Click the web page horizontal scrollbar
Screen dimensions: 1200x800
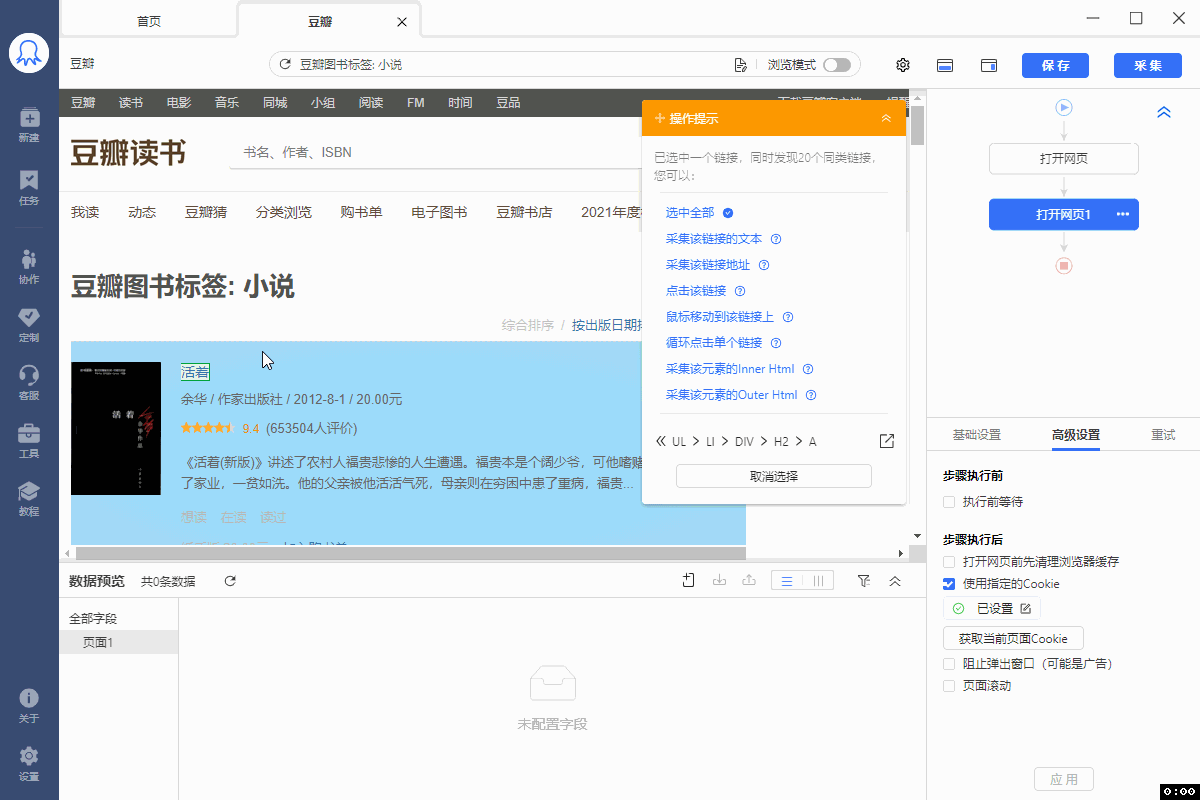(411, 553)
